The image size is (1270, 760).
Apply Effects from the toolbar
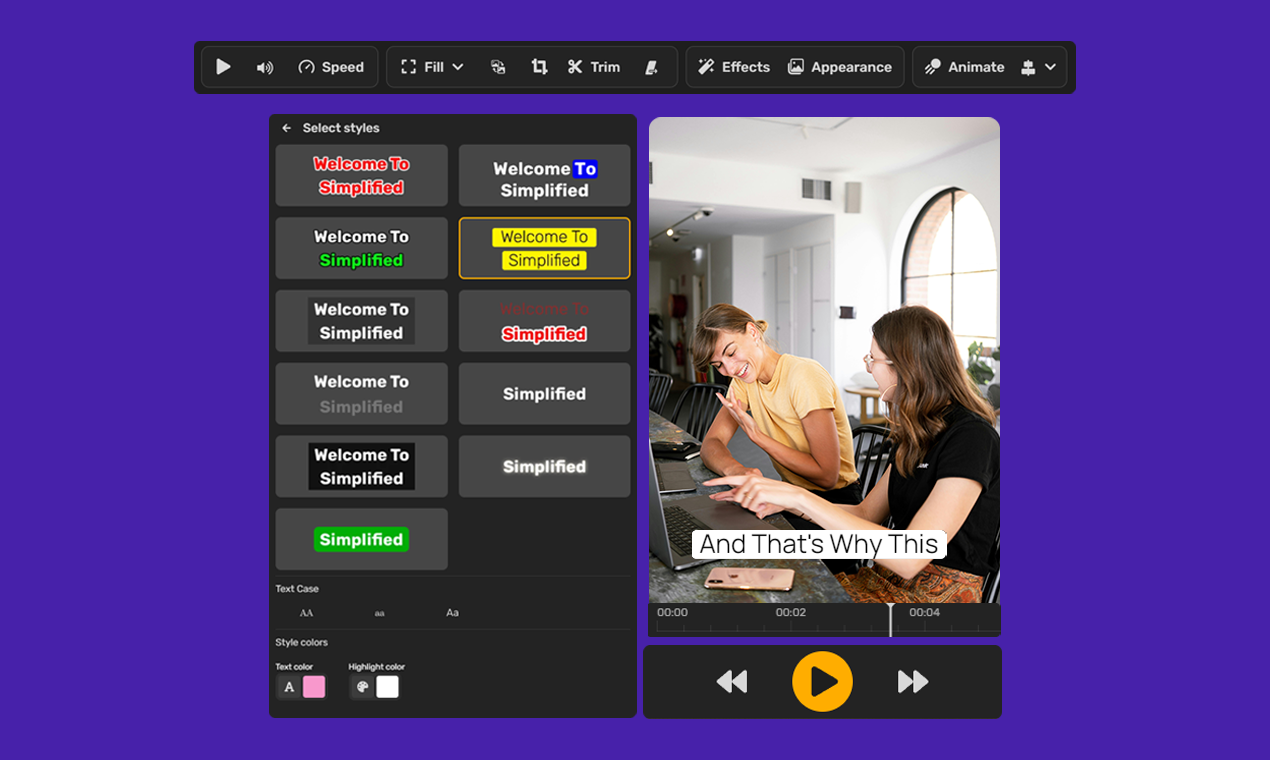[x=733, y=66]
